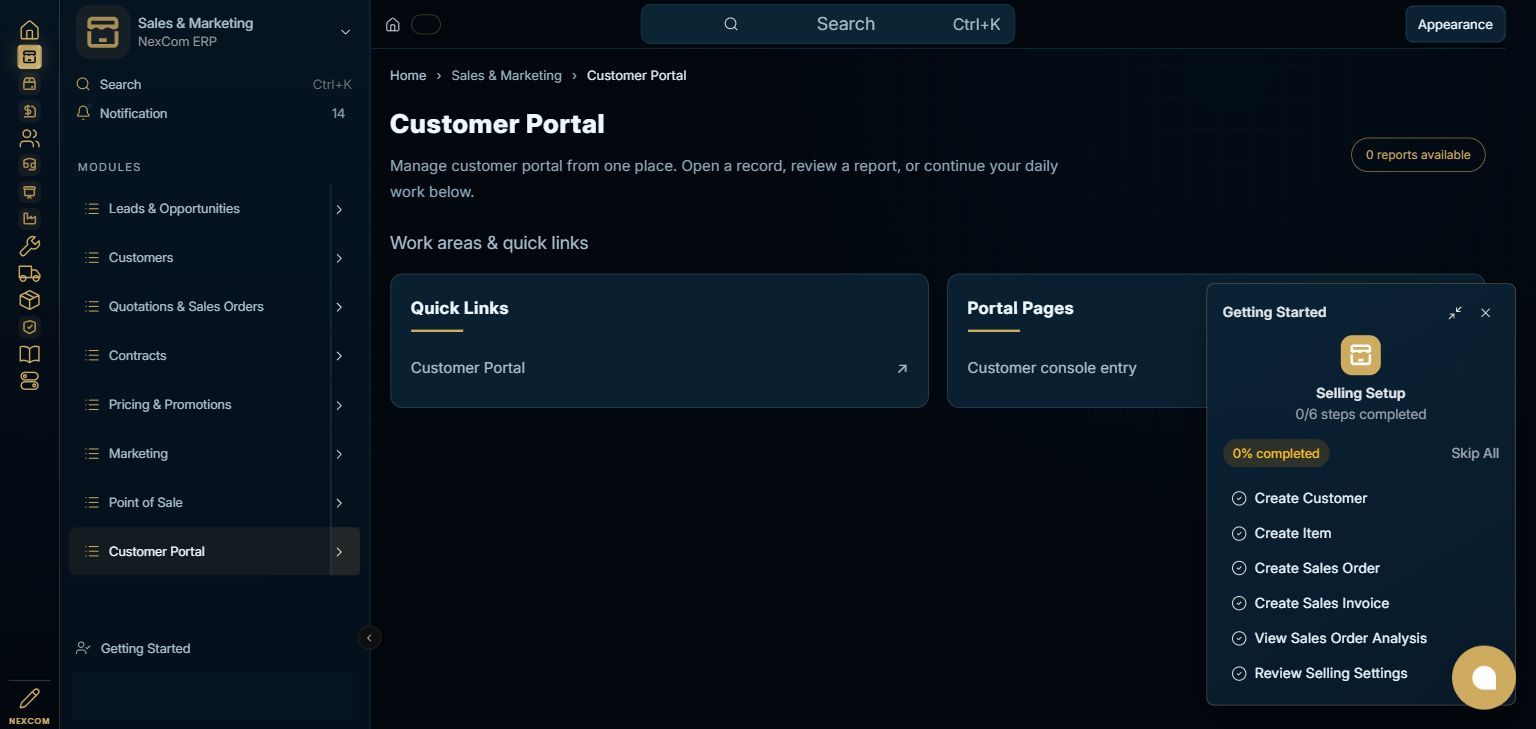Check the View Sales Order Analysis circle
This screenshot has height=729, width=1536.
click(1239, 638)
